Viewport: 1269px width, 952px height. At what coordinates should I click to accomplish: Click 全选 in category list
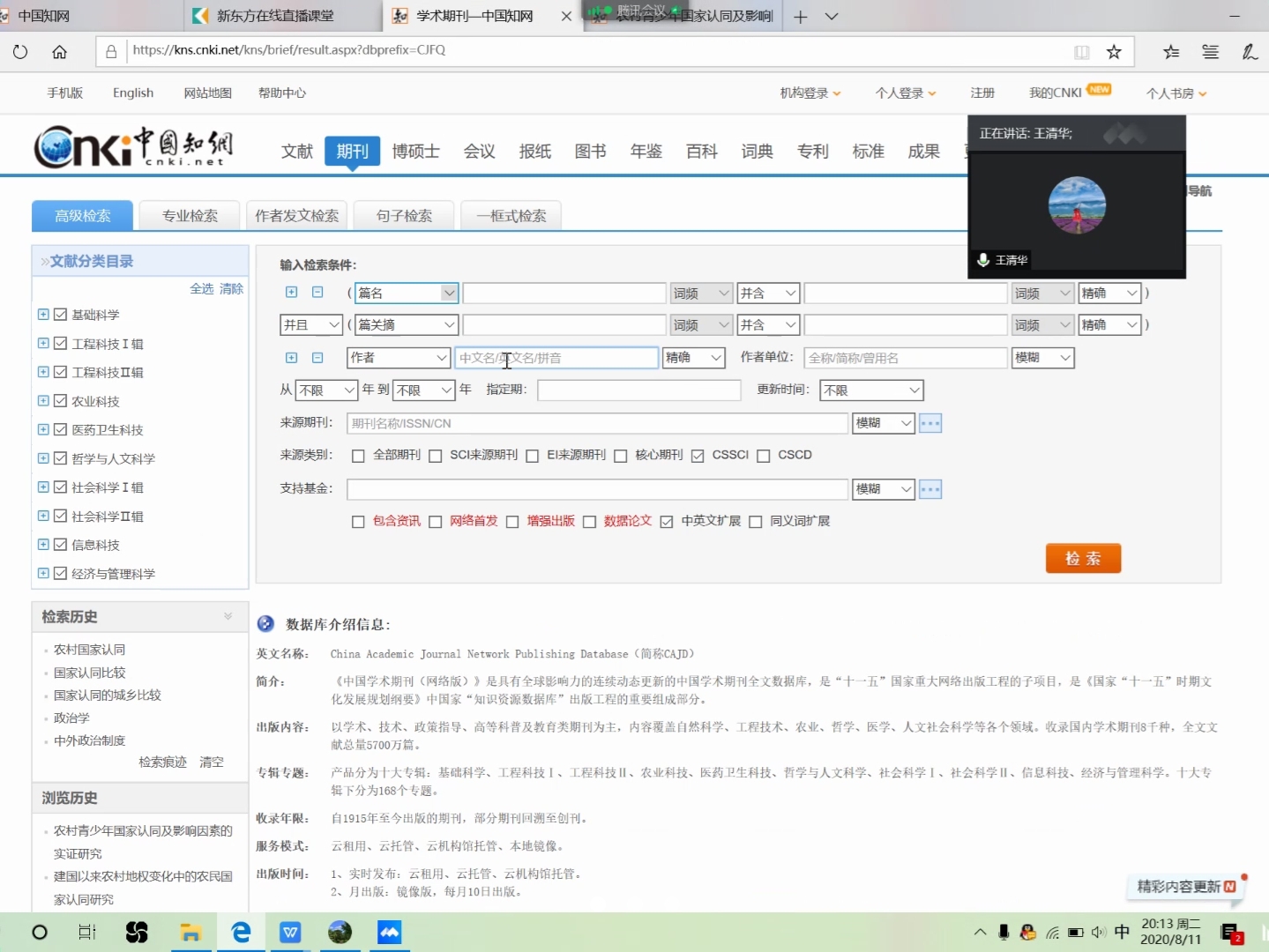tap(202, 289)
